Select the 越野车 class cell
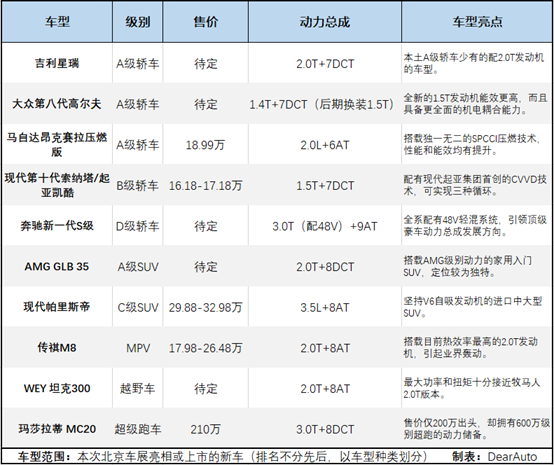554x465 pixels. click(137, 388)
